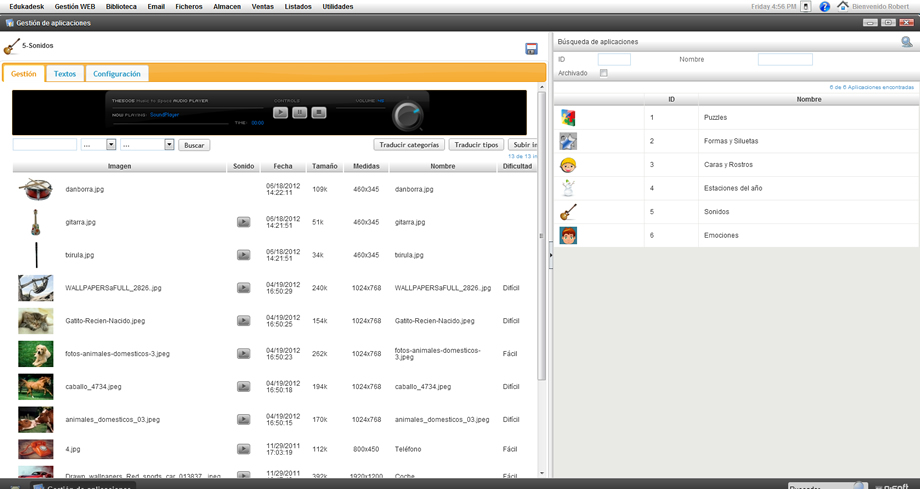The height and width of the screenshot is (489, 920).
Task: Click the partially visible Subir button
Action: 522,144
